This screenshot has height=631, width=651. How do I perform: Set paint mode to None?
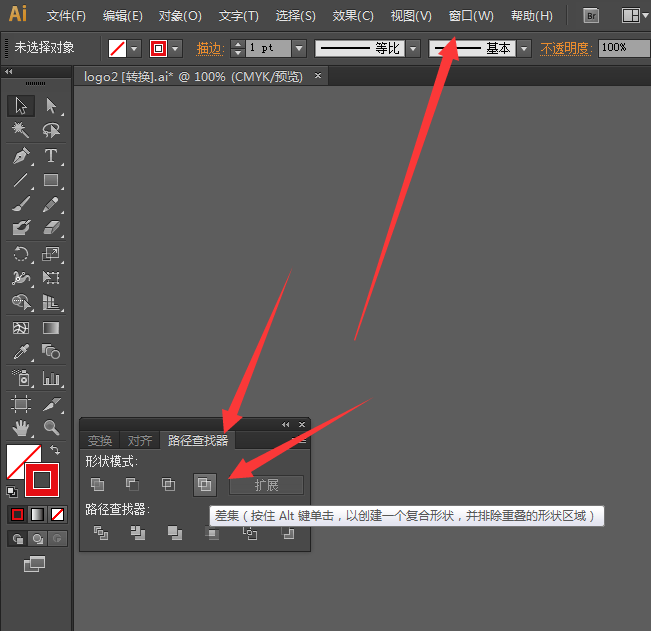[x=58, y=515]
